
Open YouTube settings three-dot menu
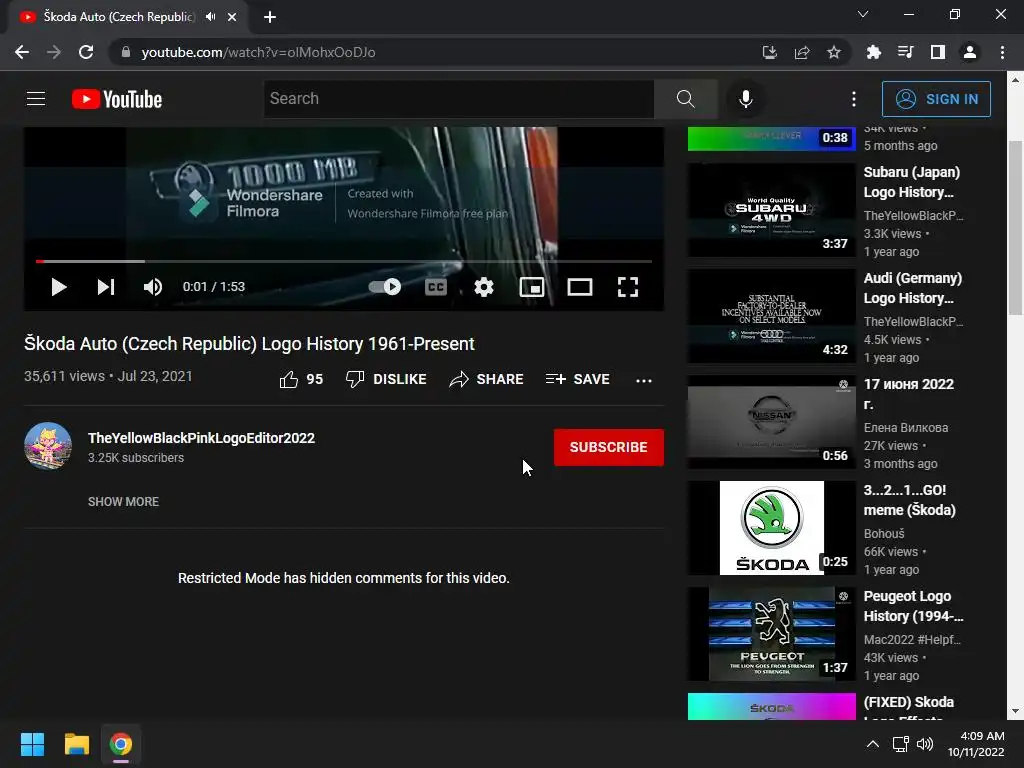pyautogui.click(x=854, y=99)
